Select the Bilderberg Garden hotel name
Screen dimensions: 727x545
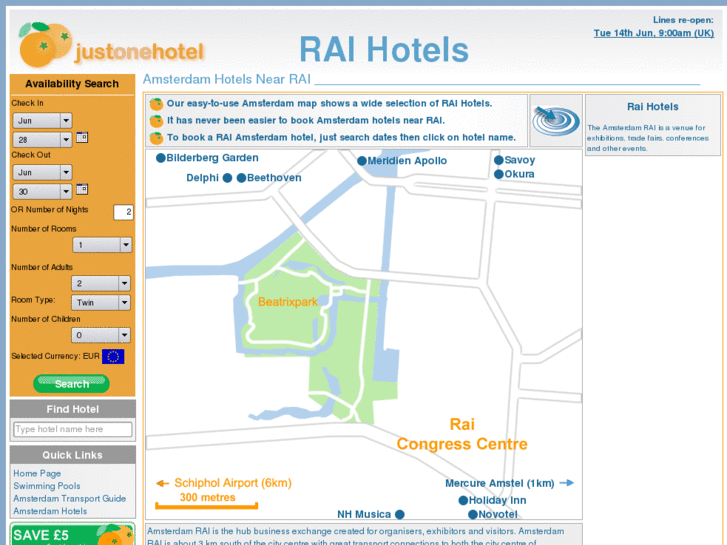pyautogui.click(x=212, y=158)
